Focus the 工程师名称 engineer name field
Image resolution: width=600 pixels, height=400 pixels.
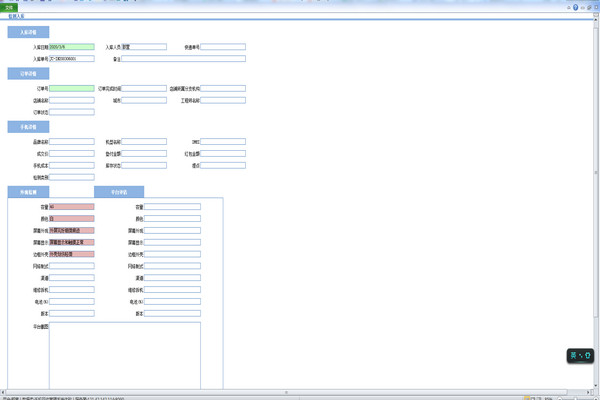tap(223, 100)
